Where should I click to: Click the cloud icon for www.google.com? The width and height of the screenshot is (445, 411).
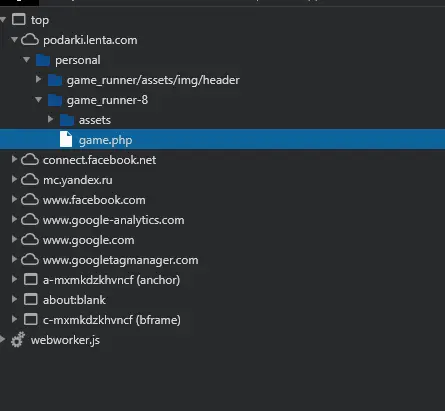(30, 240)
